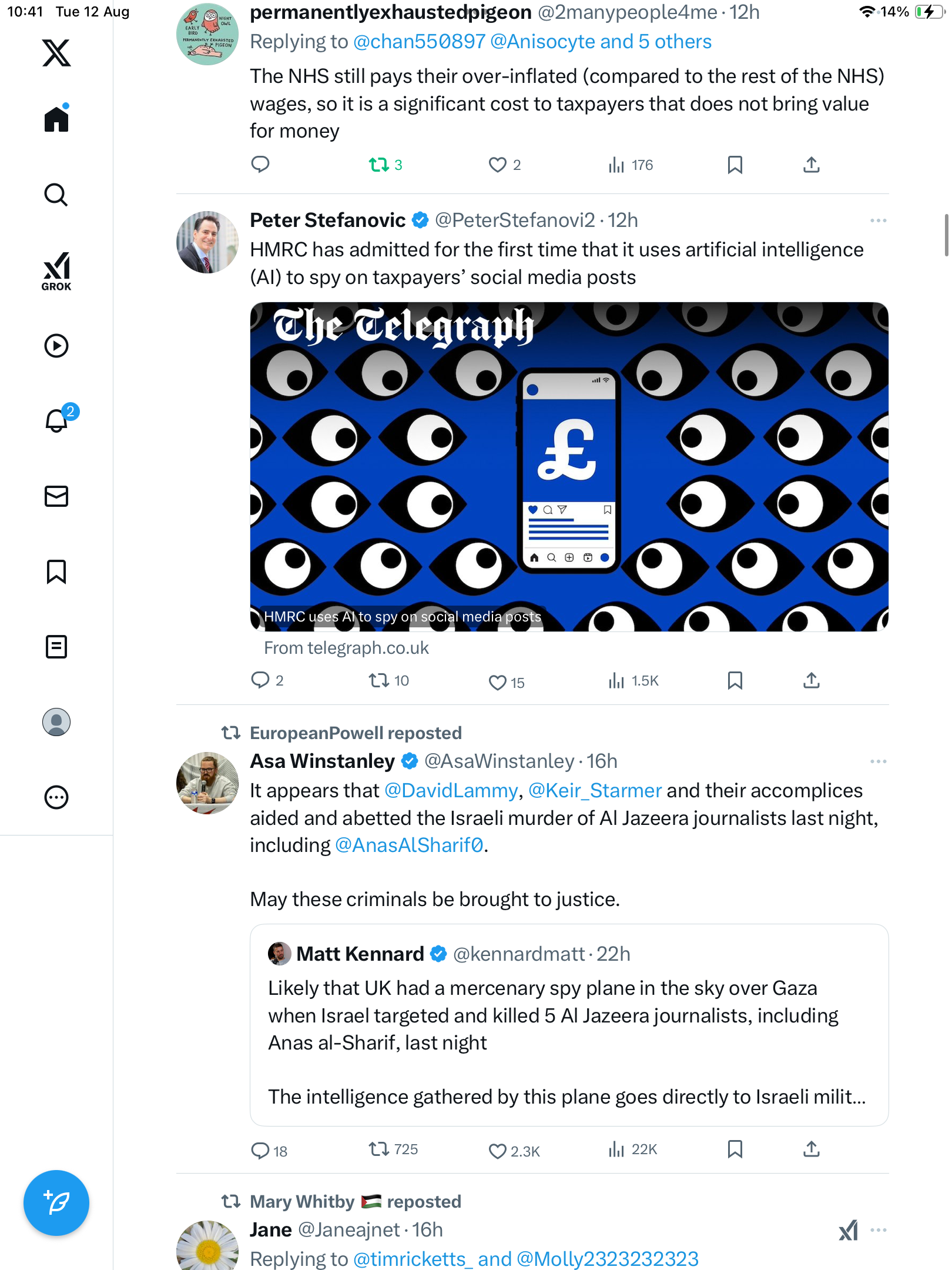Open more options on Asa Winstanley's post
The height and width of the screenshot is (1270, 952).
coord(878,761)
